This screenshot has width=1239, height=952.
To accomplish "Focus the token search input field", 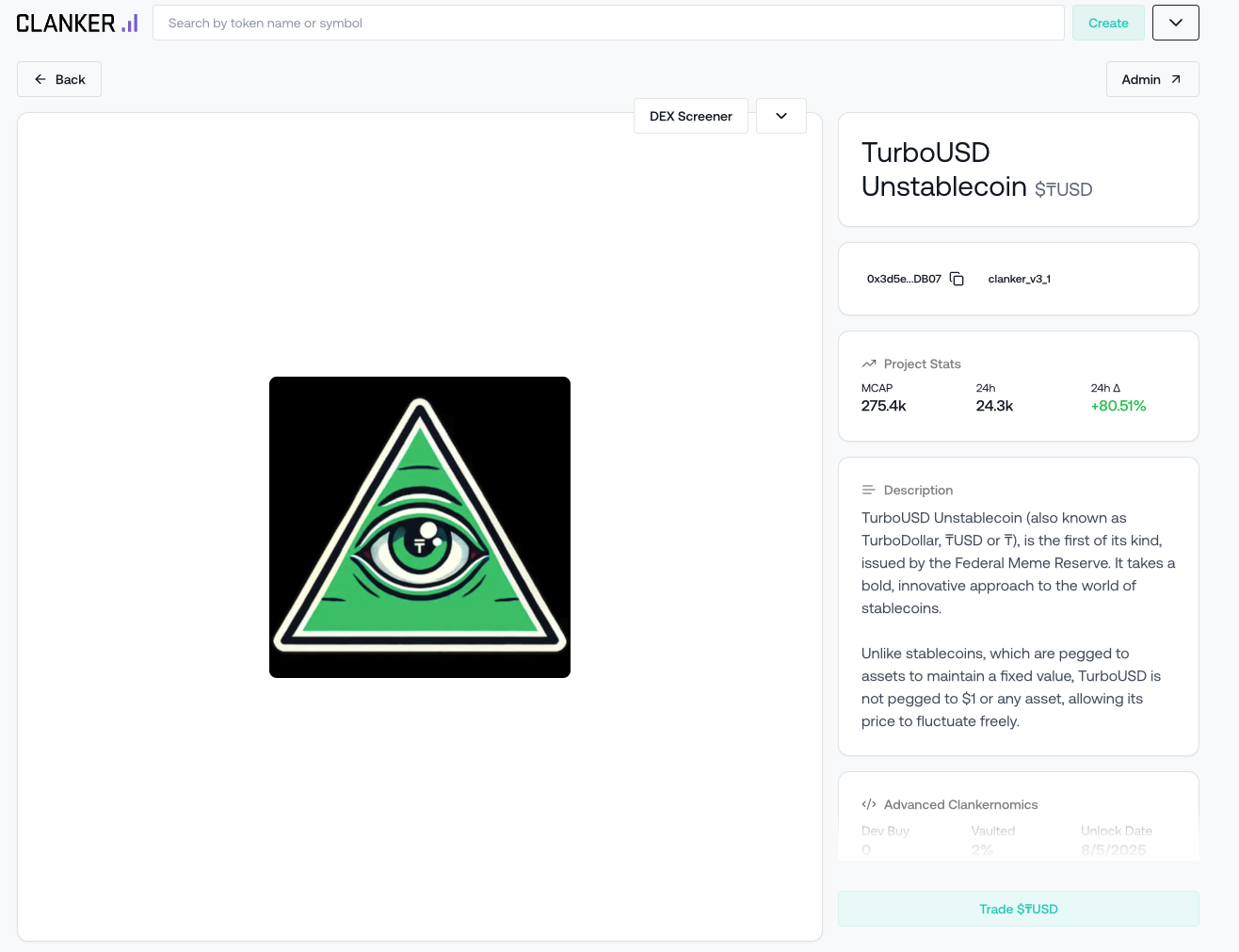I will pos(607,23).
